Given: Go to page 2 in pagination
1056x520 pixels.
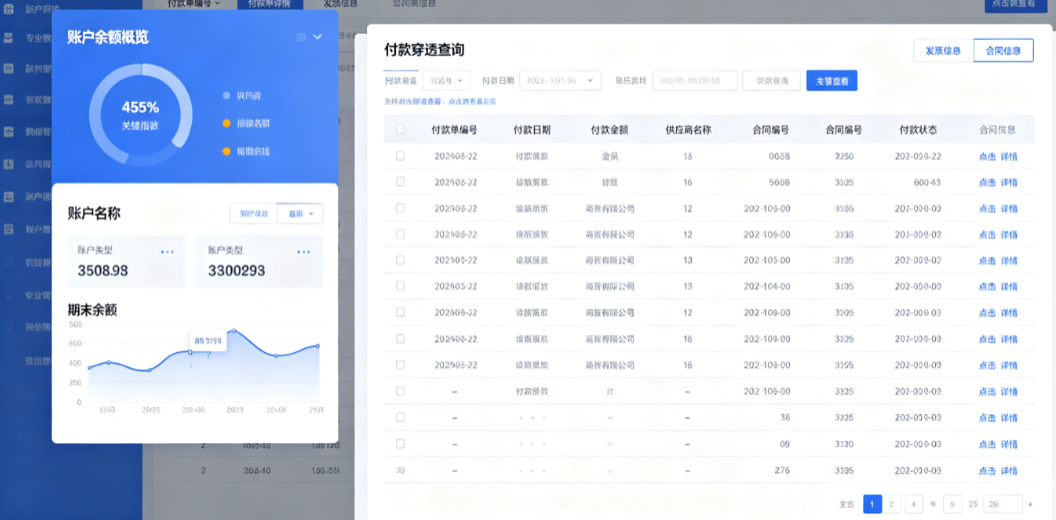Looking at the screenshot, I should tap(892, 504).
